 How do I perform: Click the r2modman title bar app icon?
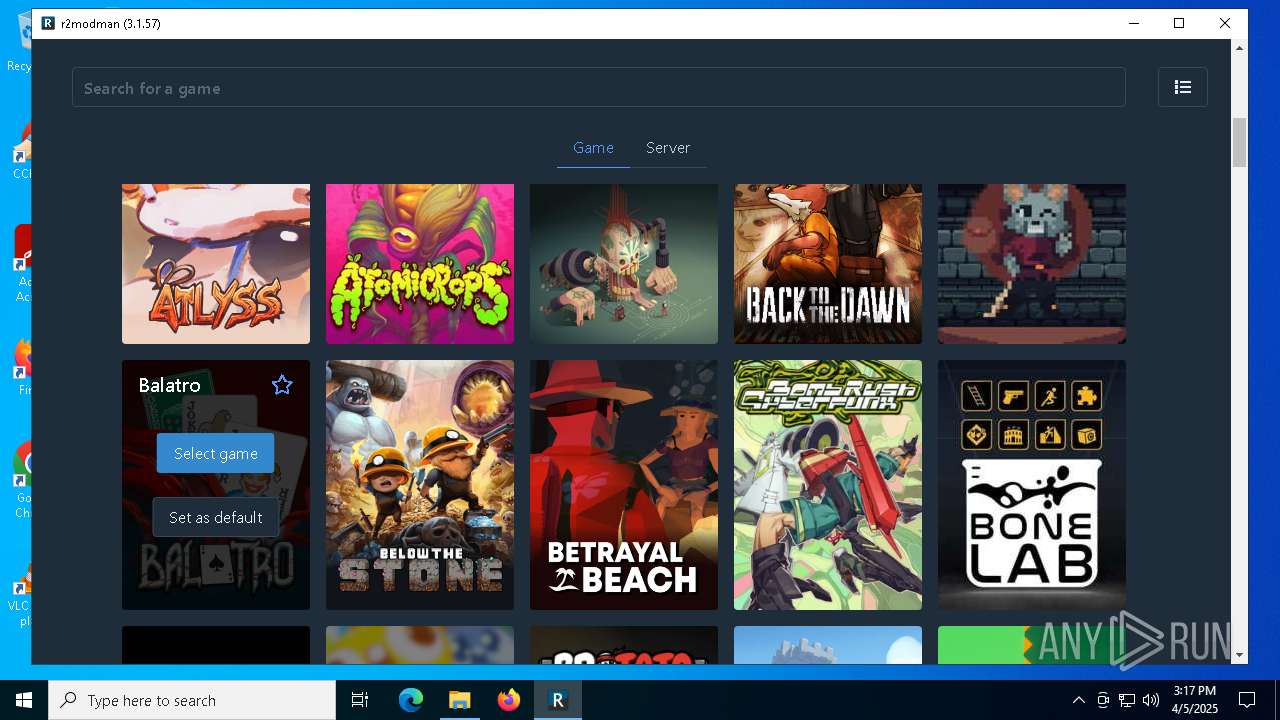(48, 23)
